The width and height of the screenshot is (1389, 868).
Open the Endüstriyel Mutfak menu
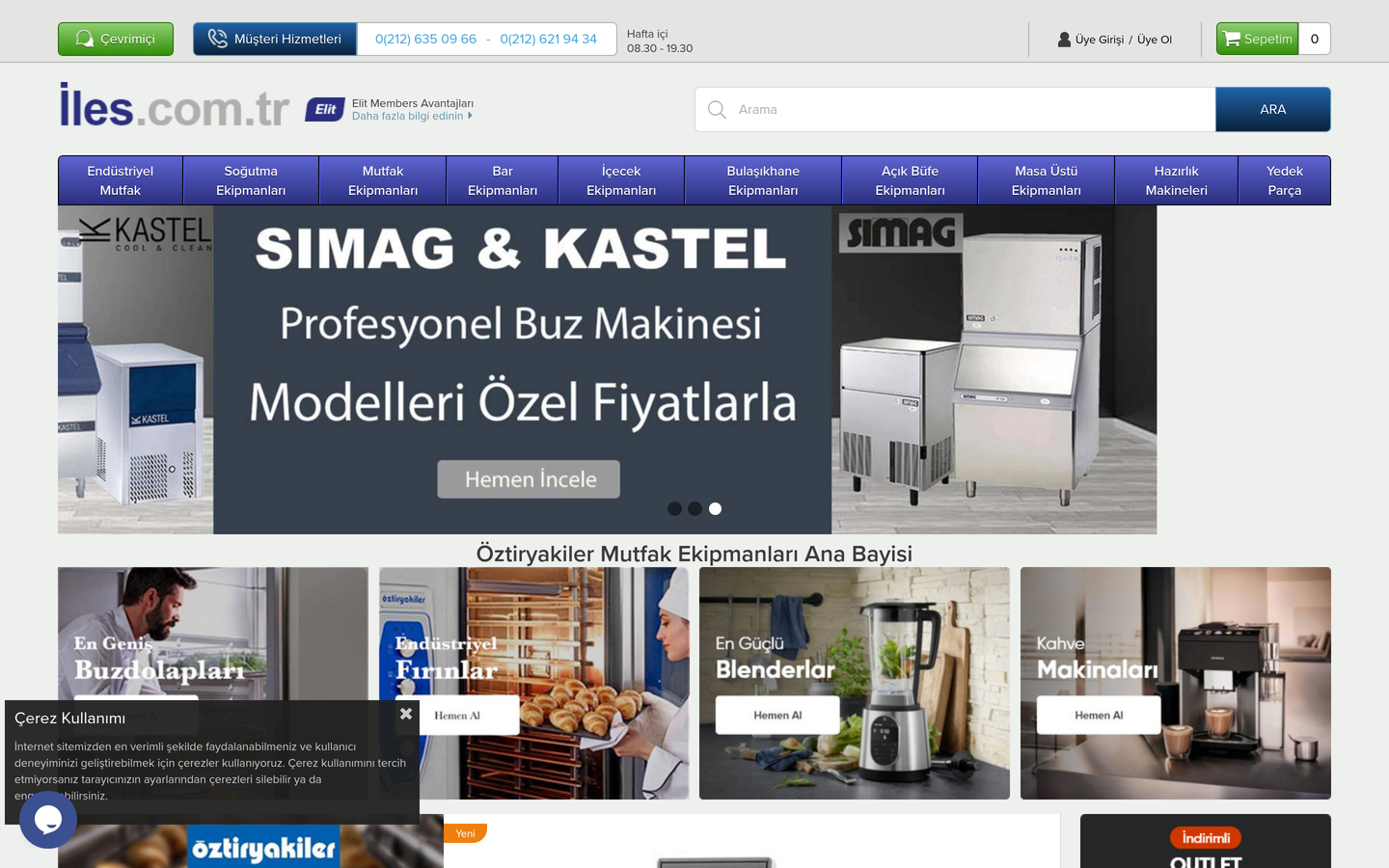pos(121,180)
